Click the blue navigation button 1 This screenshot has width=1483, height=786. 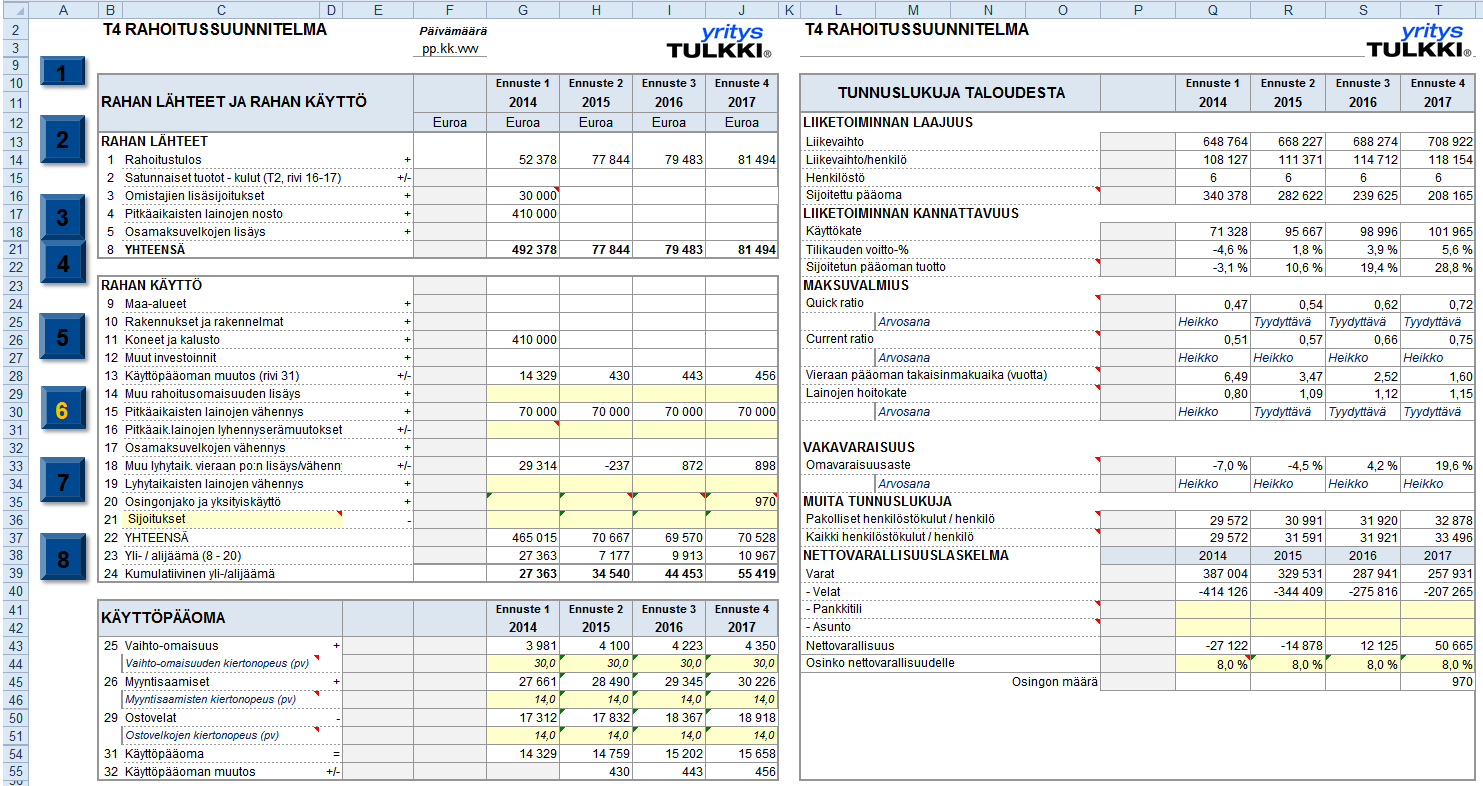(x=63, y=74)
